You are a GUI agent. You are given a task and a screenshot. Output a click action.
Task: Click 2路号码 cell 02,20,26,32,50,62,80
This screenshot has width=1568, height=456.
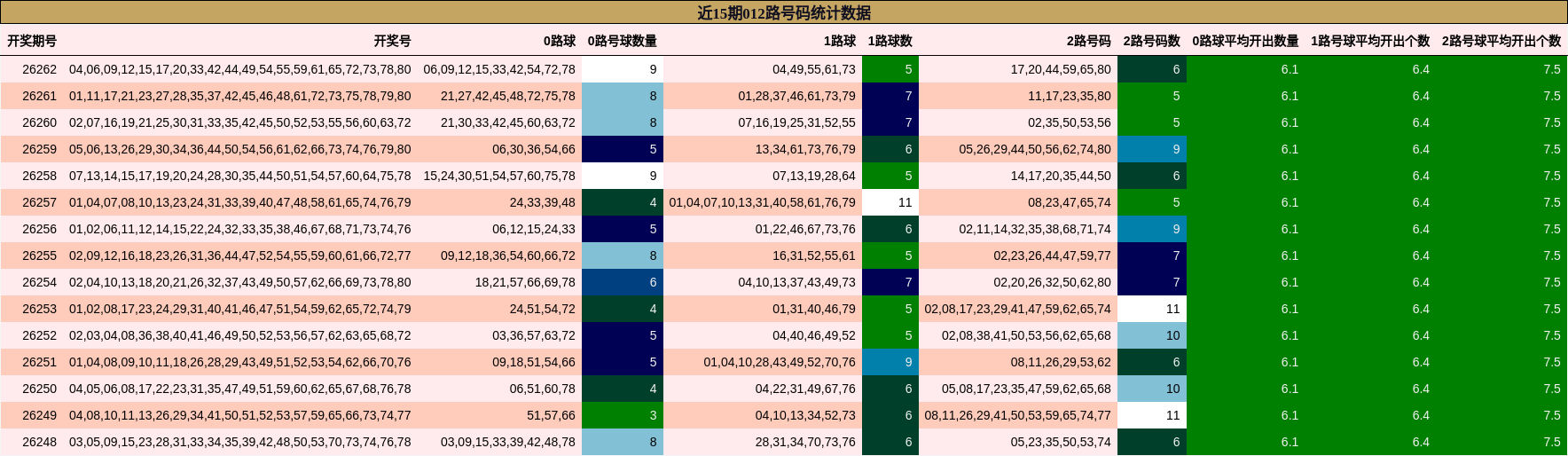click(1053, 282)
